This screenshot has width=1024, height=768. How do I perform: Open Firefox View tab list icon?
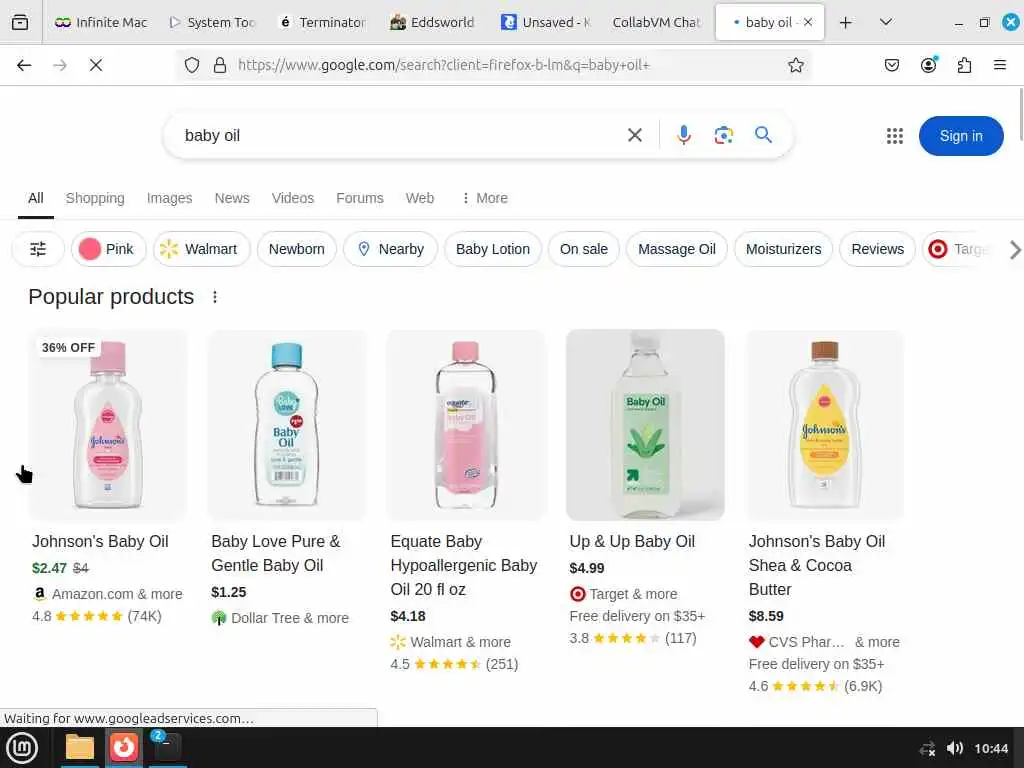point(20,22)
